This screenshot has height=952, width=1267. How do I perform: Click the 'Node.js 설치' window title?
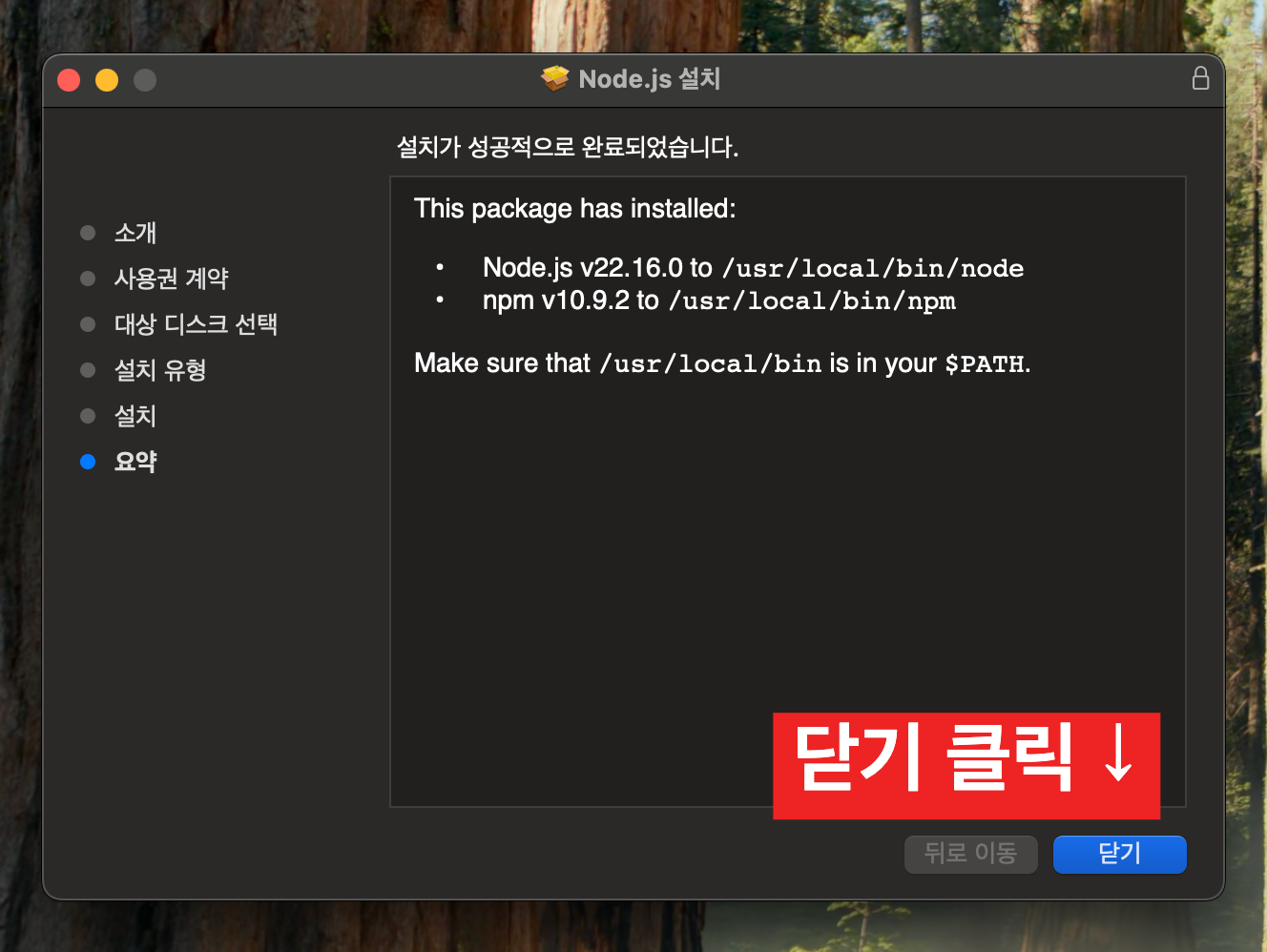[x=650, y=79]
